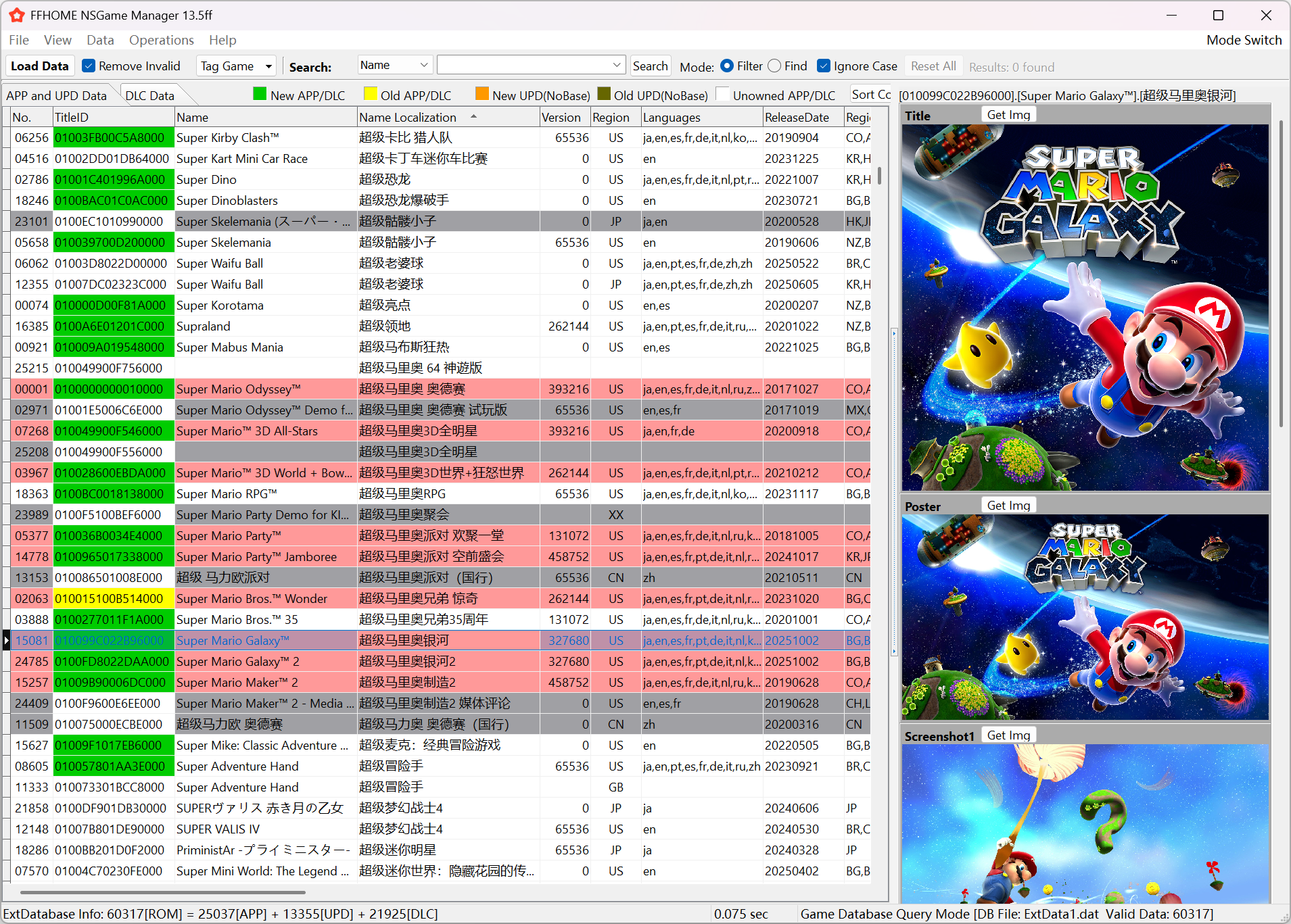
Task: Click the yellow Old APP/DLC color swatch
Action: click(x=371, y=94)
